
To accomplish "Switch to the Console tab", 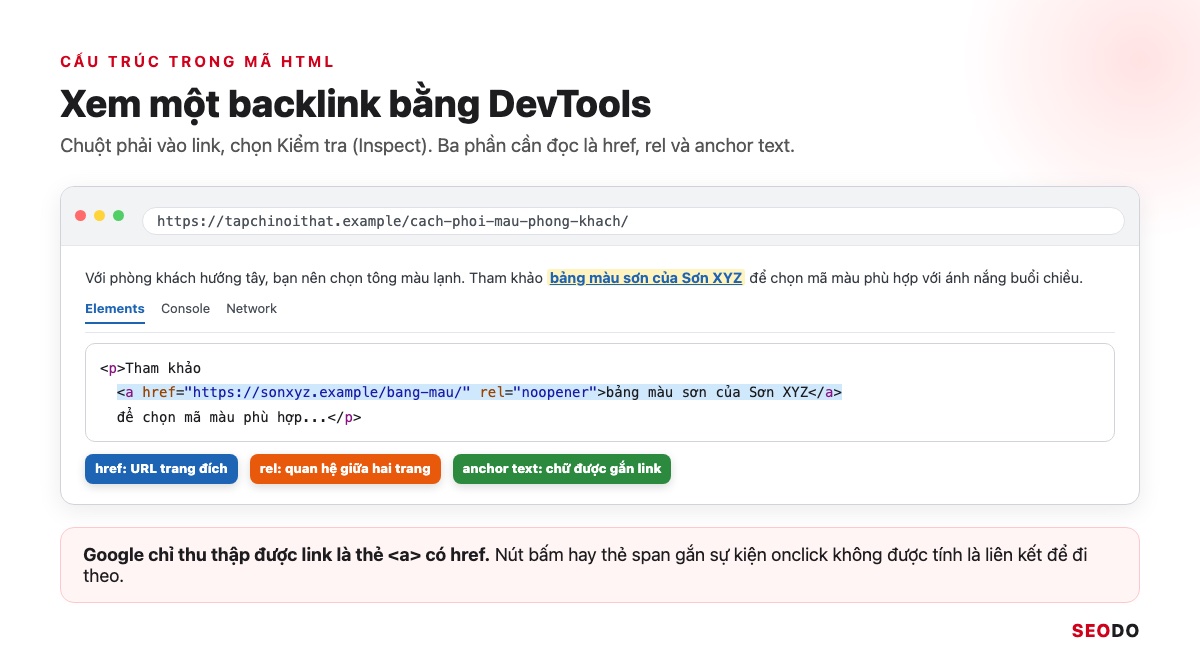I will [185, 309].
